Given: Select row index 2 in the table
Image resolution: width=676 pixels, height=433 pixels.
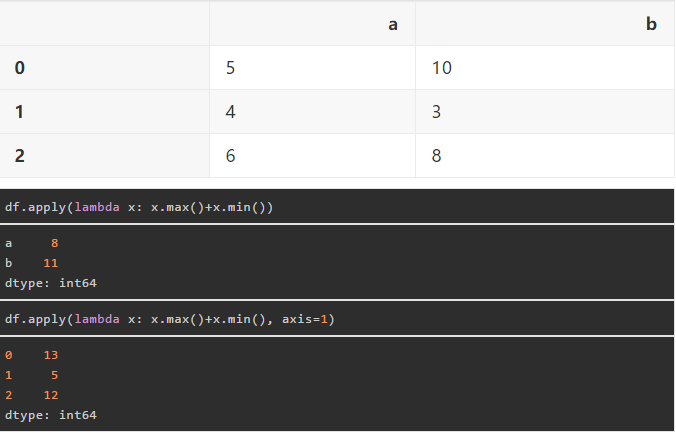Looking at the screenshot, I should point(20,156).
